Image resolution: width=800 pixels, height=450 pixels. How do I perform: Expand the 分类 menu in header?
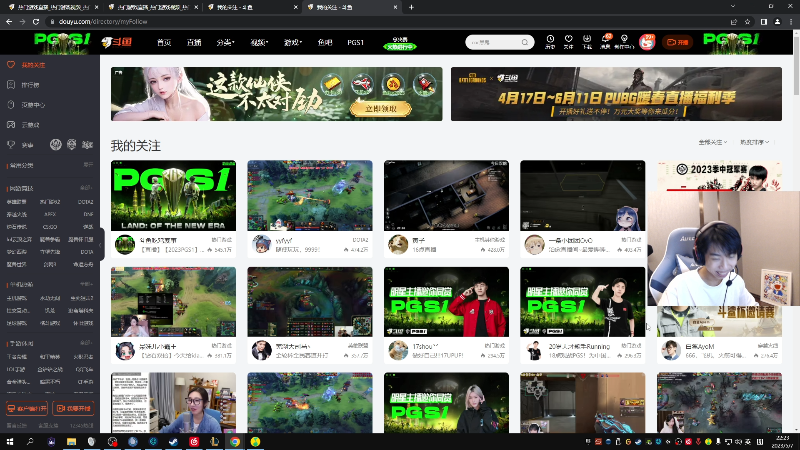pyautogui.click(x=225, y=42)
